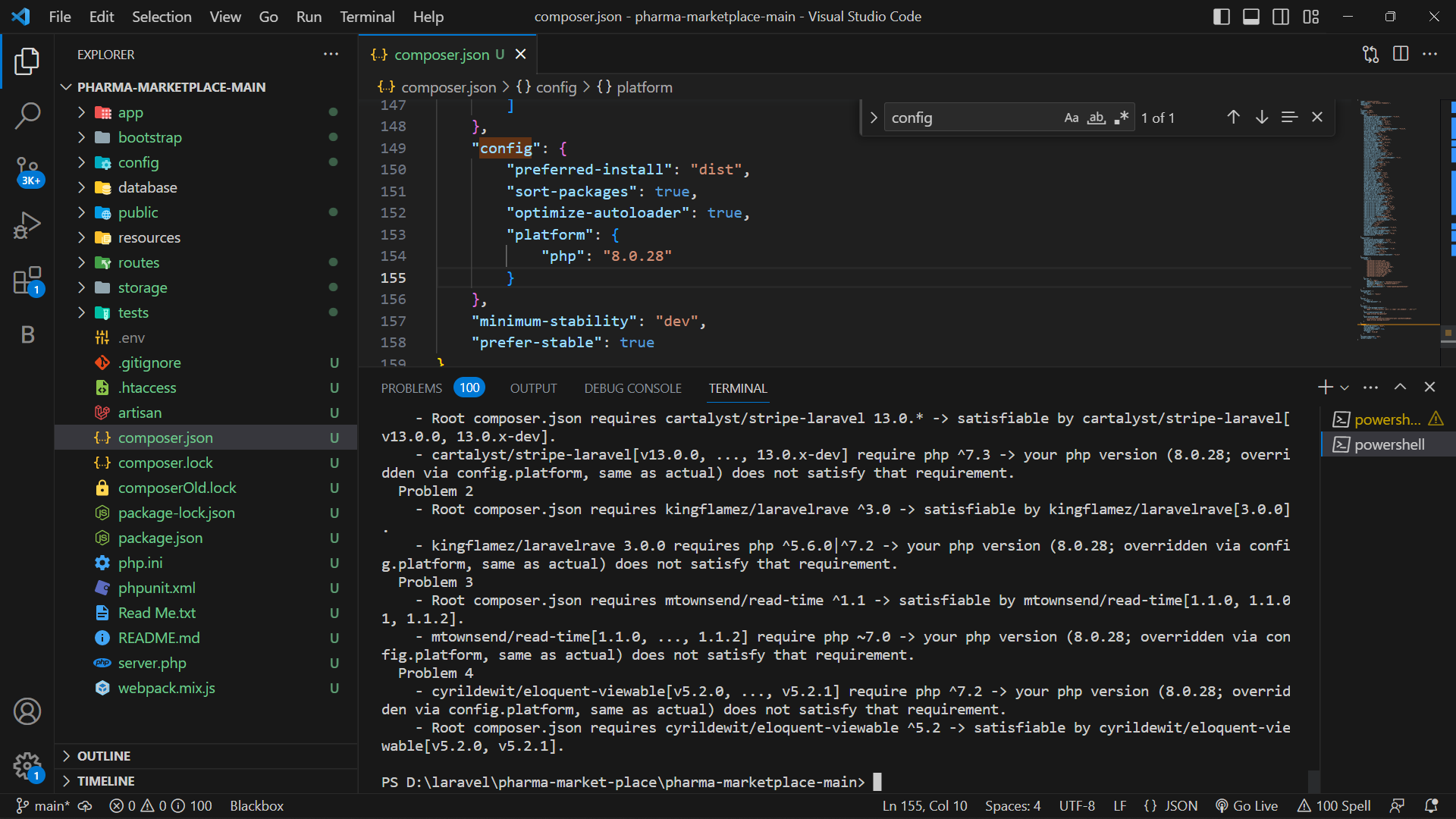1456x819 pixels.
Task: Toggle Secondary Side Bar layout icon
Action: click(1281, 17)
